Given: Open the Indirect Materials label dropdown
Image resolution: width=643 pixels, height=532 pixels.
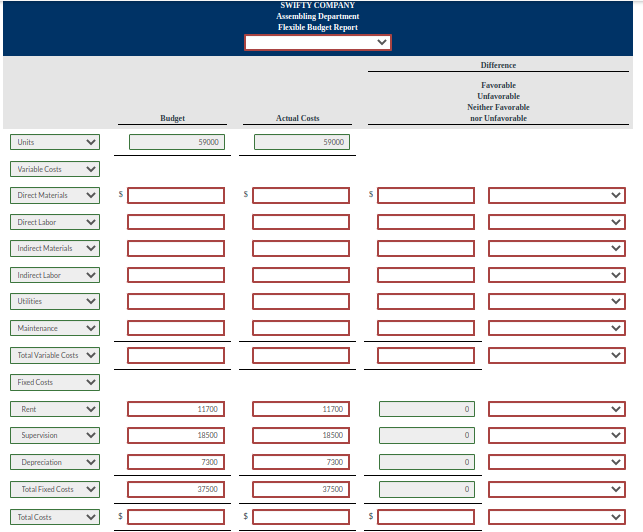Looking at the screenshot, I should pyautogui.click(x=55, y=249).
